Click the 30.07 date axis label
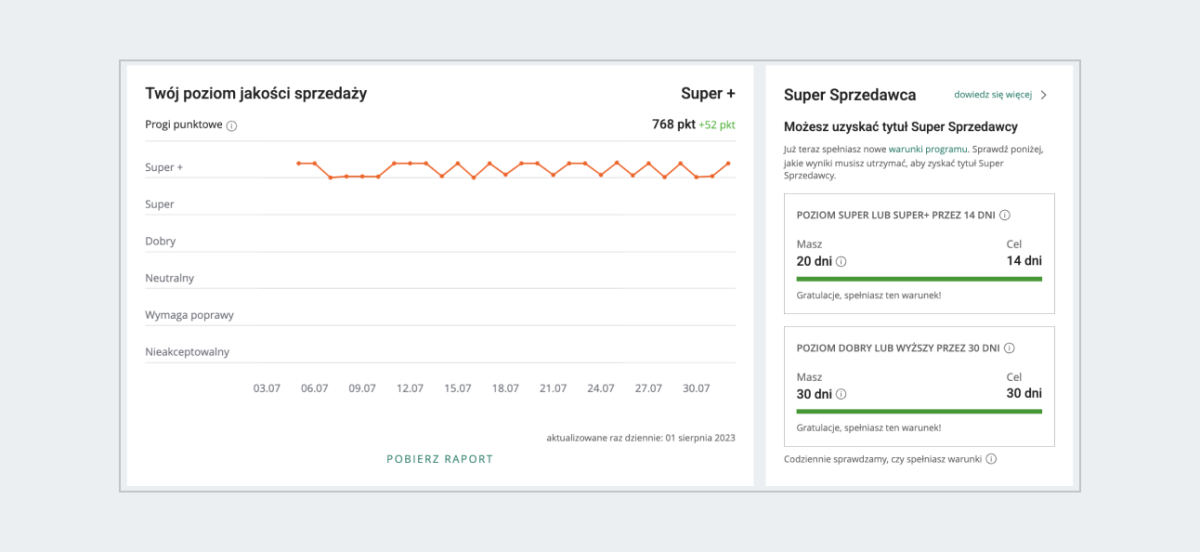1200x552 pixels. coord(696,389)
